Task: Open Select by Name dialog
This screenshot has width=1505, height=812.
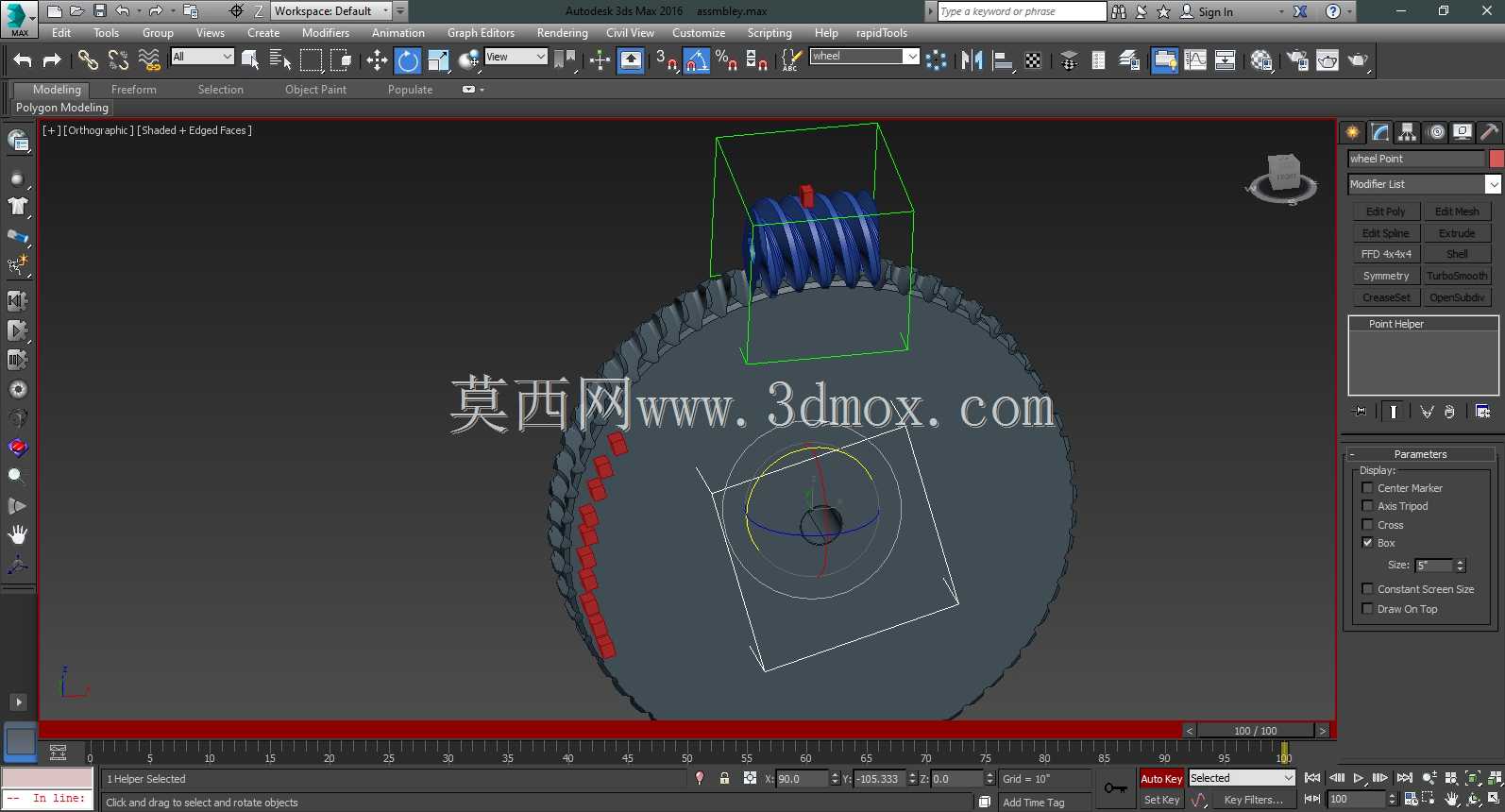Action: click(x=280, y=60)
